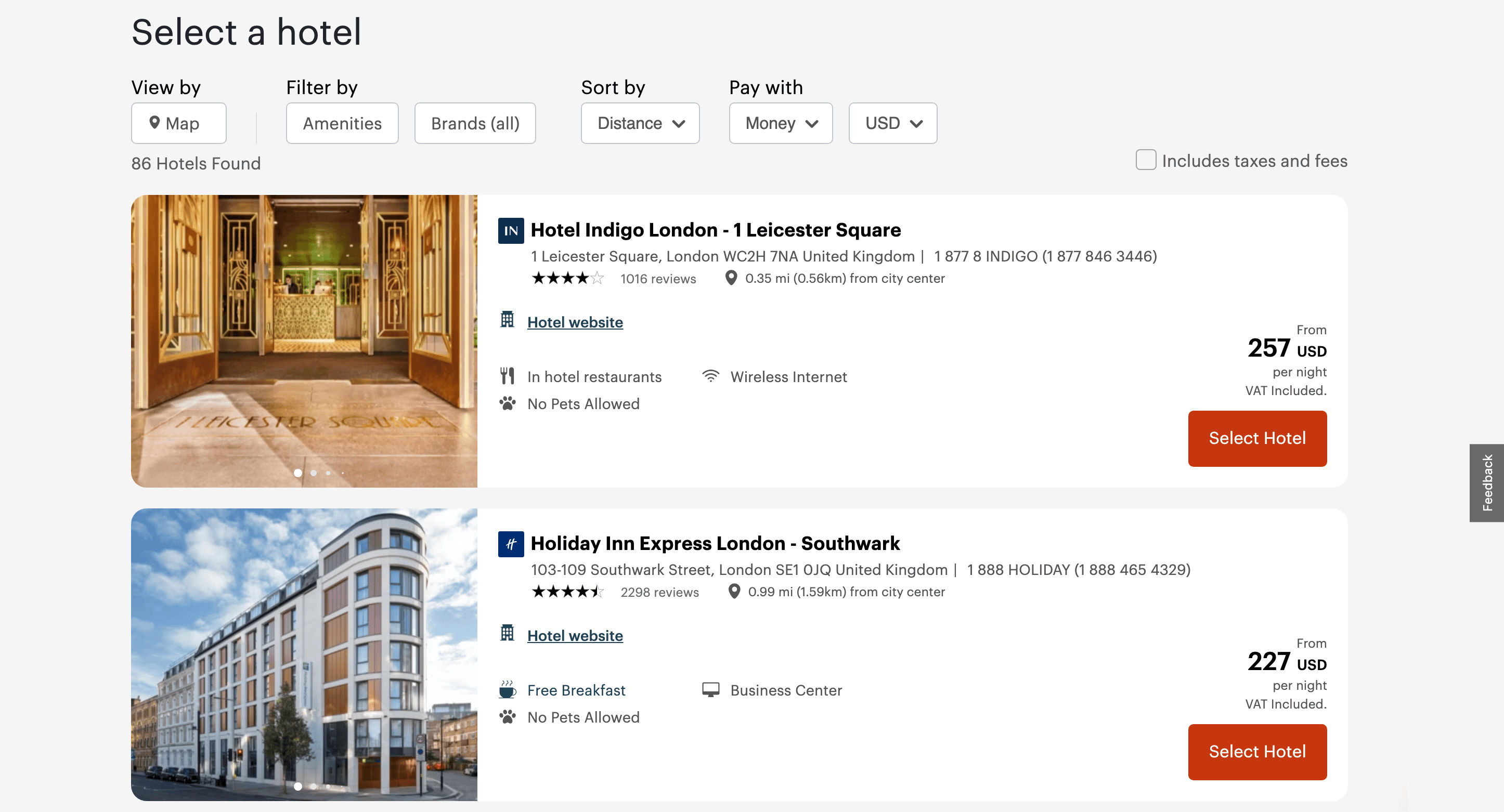
Task: Open the Brands (all) filter
Action: 475,123
